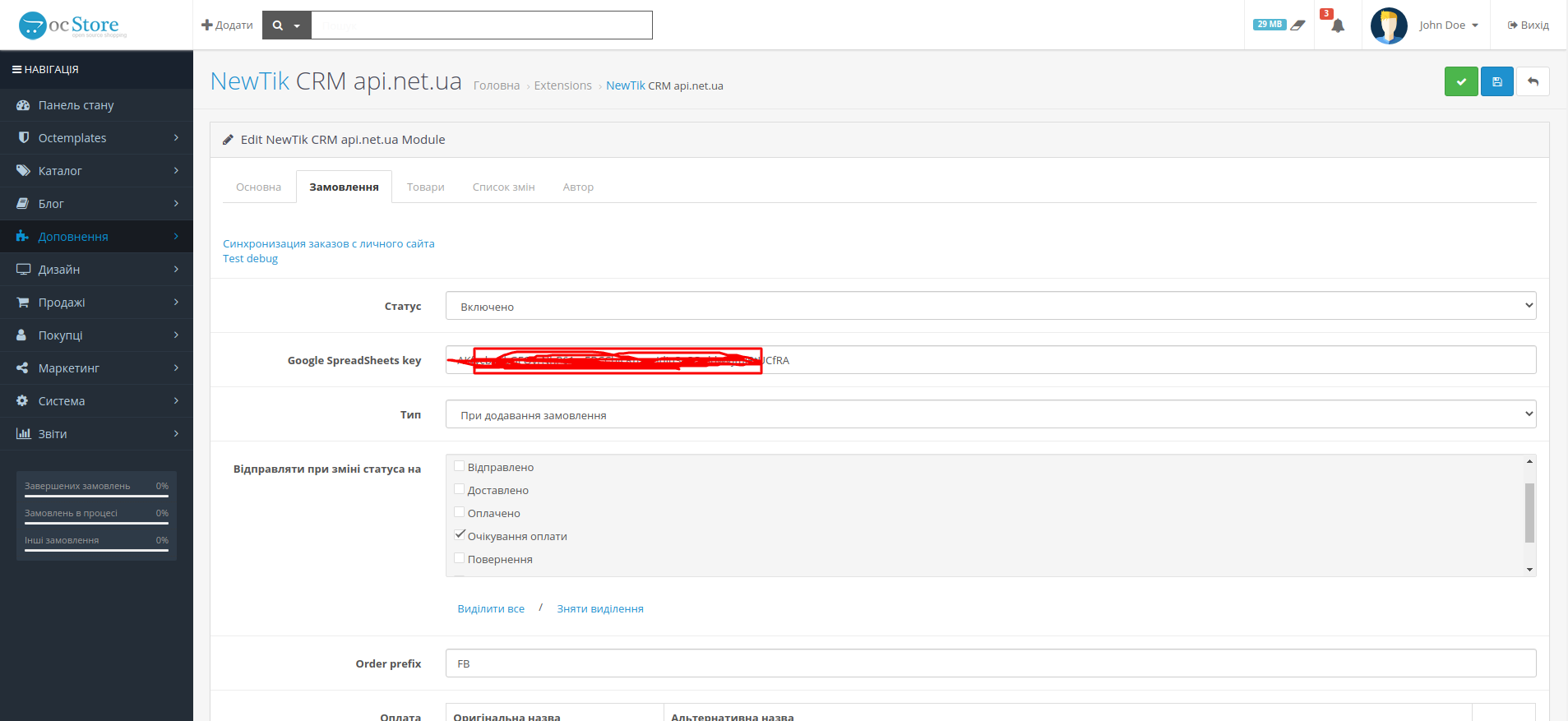Focus the top search input field

point(482,25)
